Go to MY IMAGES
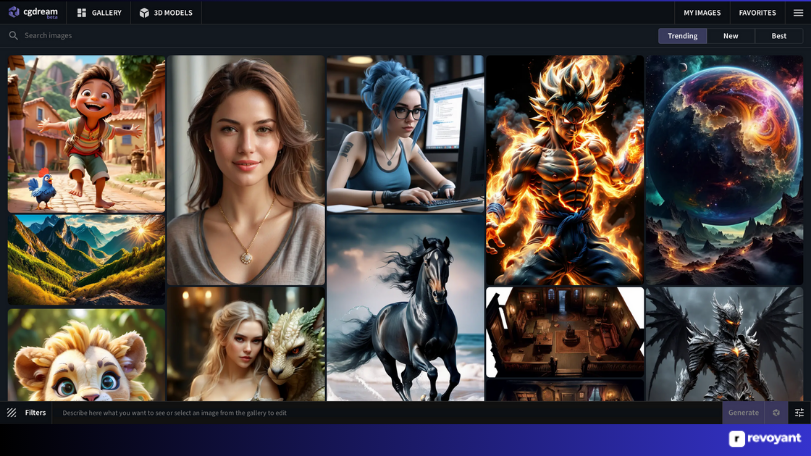This screenshot has height=456, width=811. pyautogui.click(x=702, y=12)
